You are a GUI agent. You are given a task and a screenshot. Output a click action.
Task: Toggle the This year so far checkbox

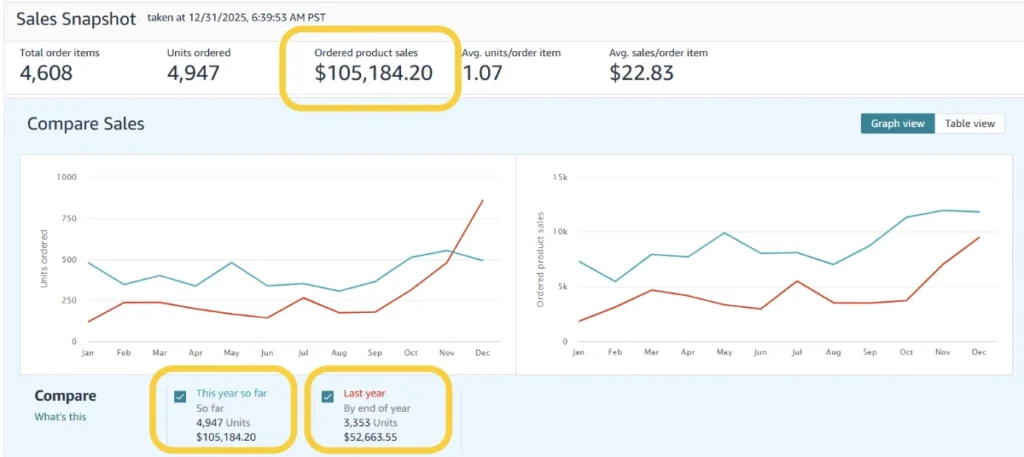(180, 397)
